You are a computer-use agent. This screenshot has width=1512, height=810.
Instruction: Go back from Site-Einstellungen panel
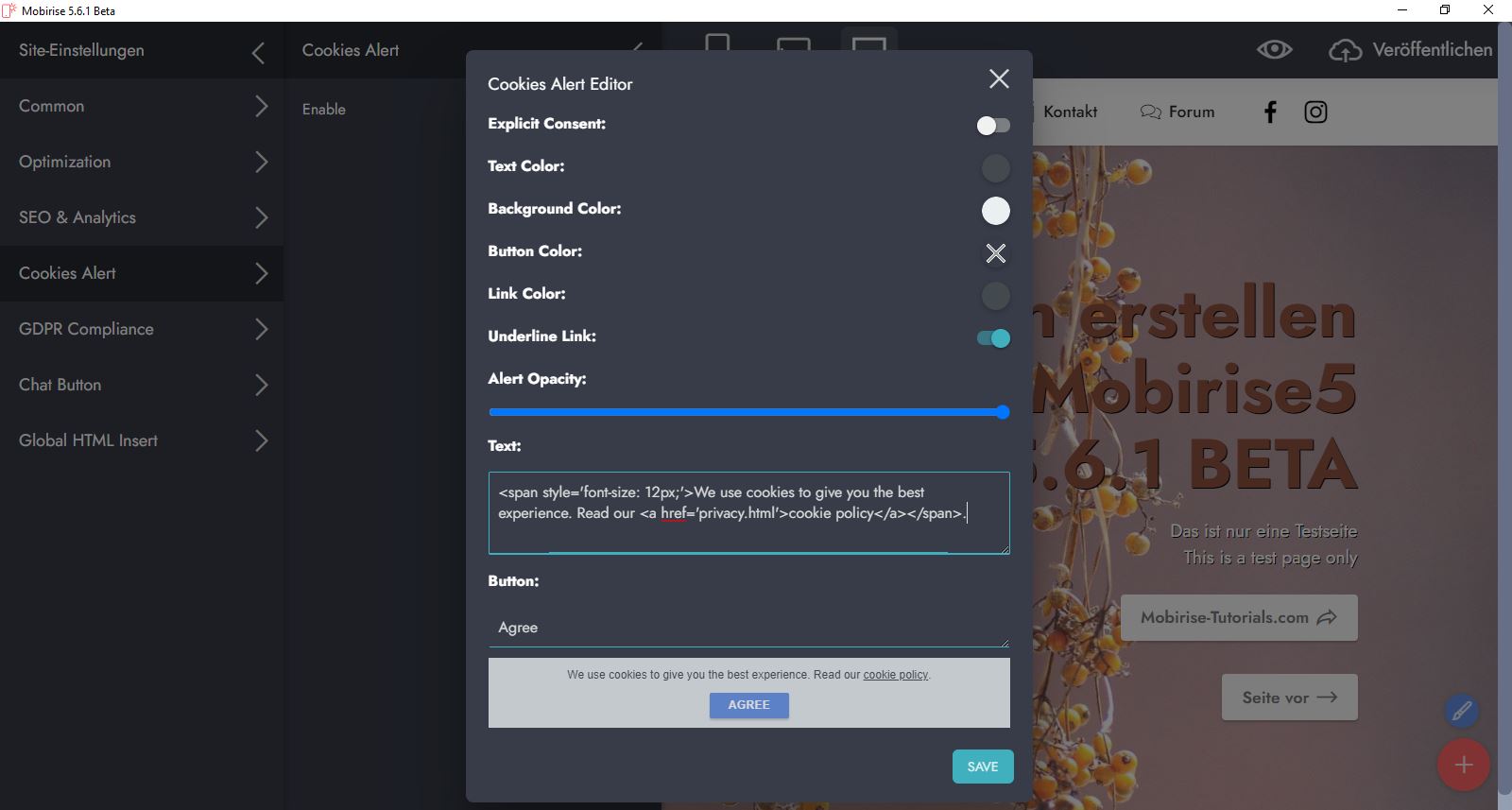(x=258, y=53)
